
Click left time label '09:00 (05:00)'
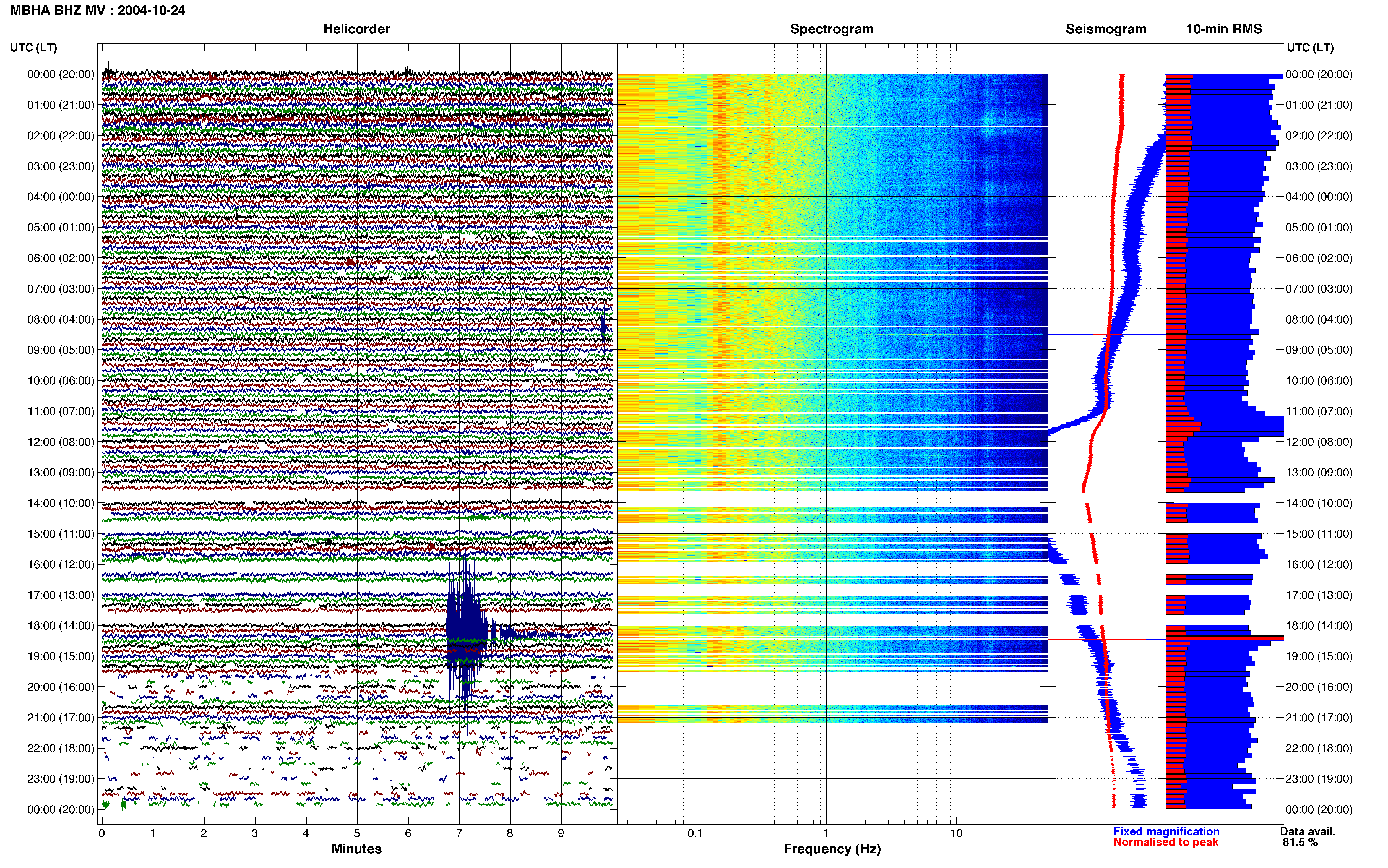pos(60,350)
